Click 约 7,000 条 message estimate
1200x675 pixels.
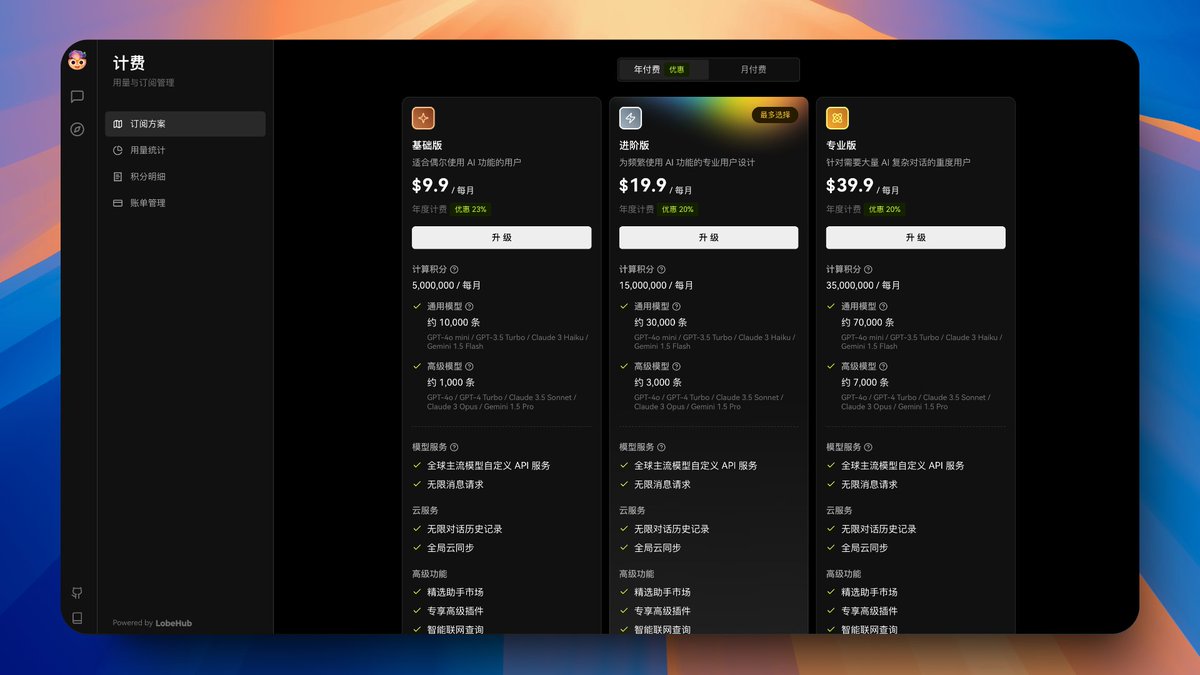point(865,383)
